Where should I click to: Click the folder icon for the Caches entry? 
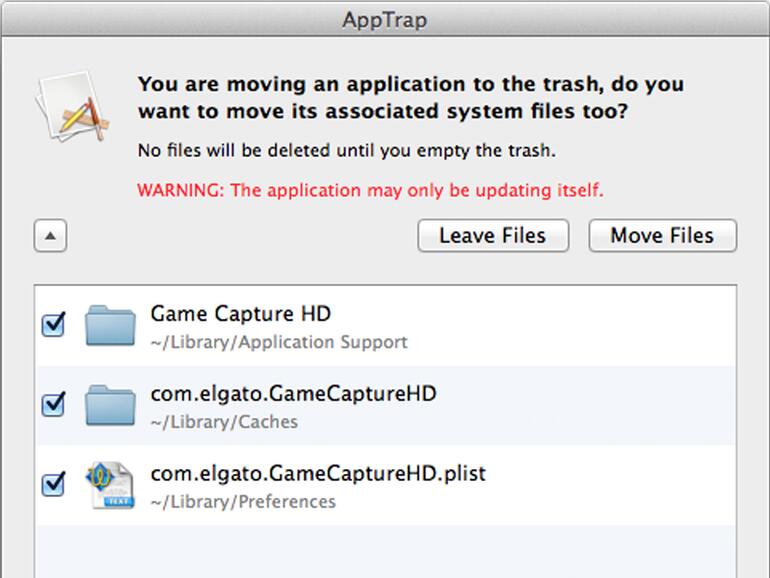[110, 404]
